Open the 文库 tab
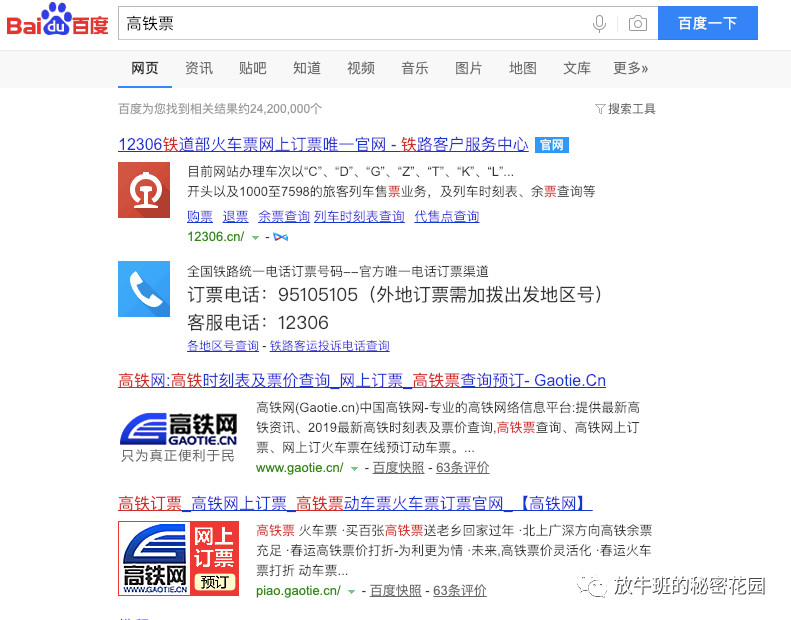This screenshot has width=791, height=620. click(577, 68)
